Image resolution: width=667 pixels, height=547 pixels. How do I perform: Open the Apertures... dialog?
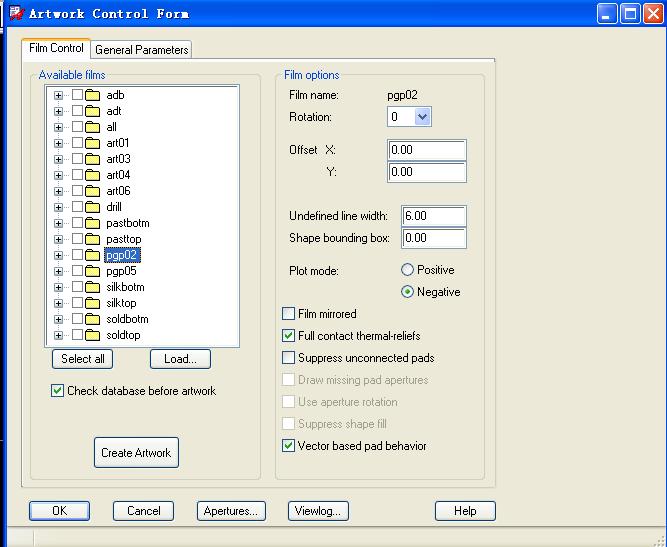coord(231,511)
